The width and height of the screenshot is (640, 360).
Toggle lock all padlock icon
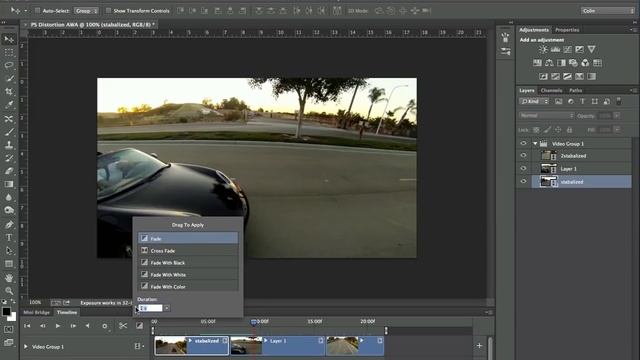[x=569, y=130]
